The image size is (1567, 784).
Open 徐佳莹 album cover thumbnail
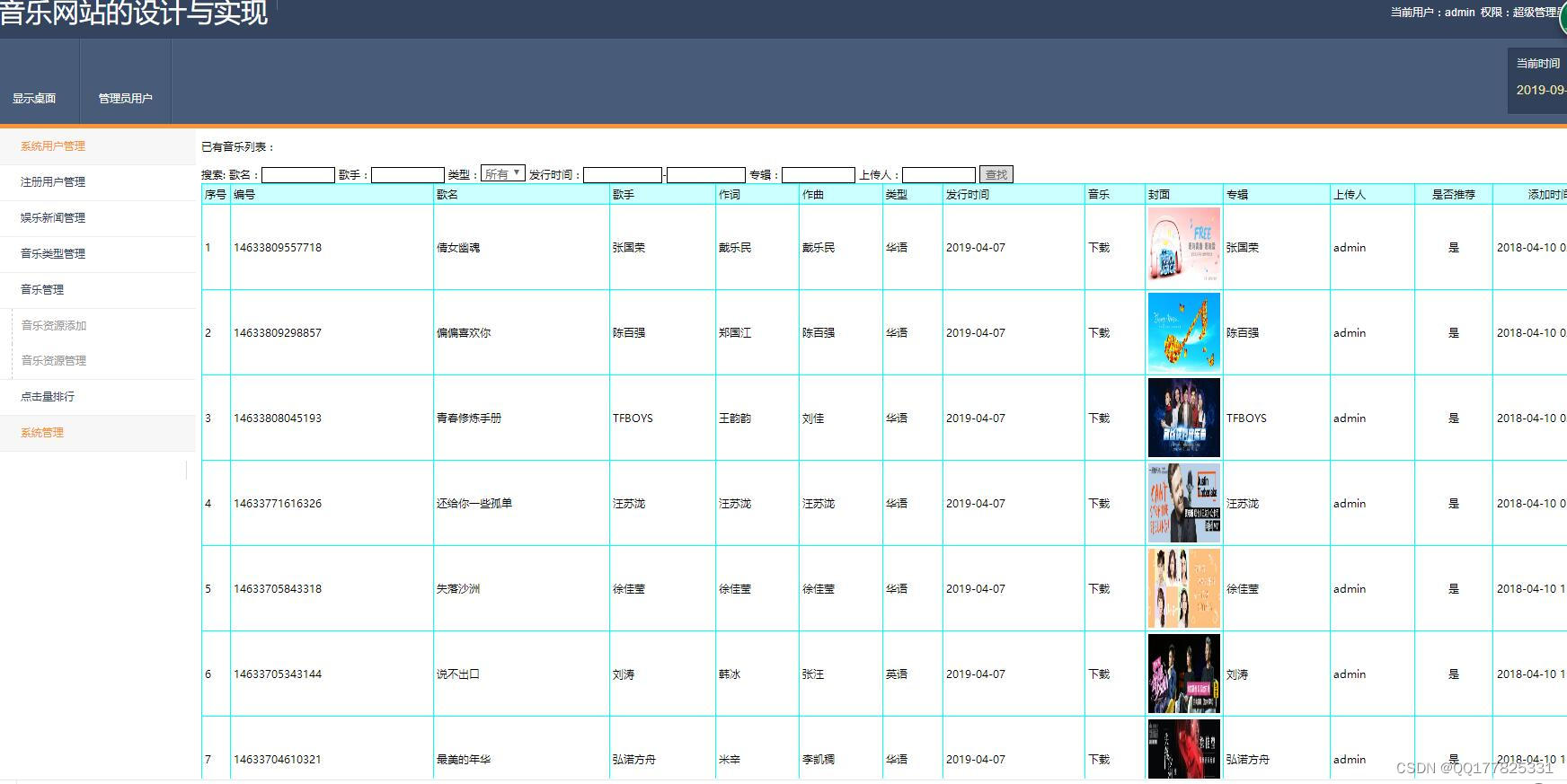click(1184, 588)
